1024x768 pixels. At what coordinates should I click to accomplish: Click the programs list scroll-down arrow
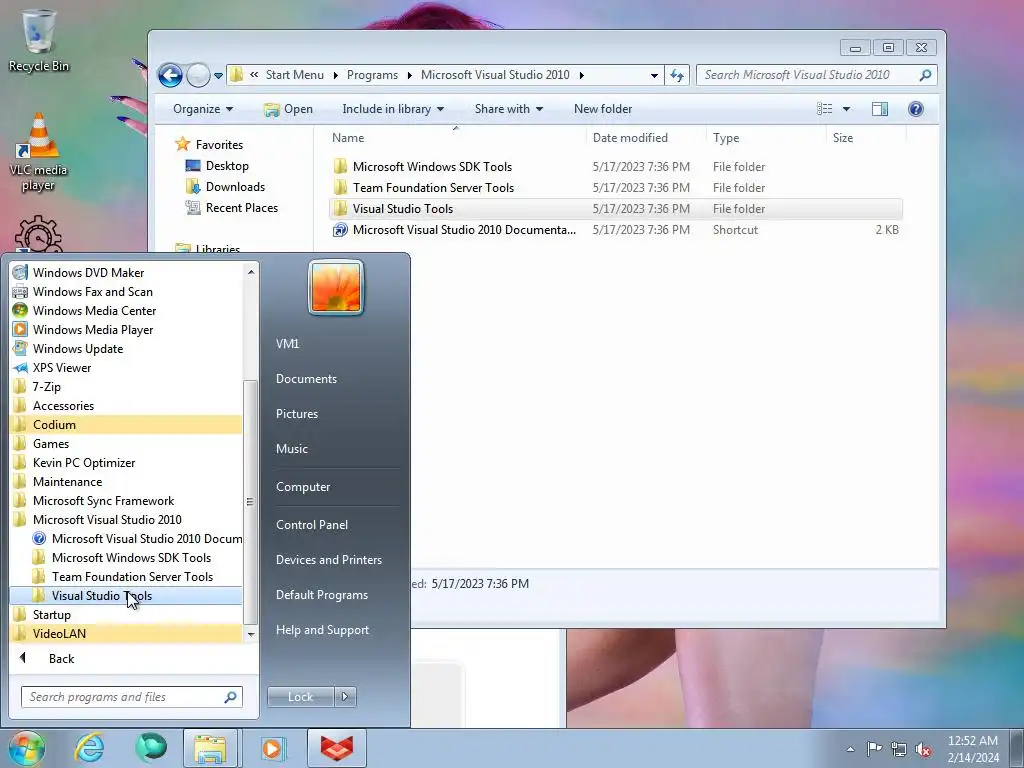(x=251, y=634)
